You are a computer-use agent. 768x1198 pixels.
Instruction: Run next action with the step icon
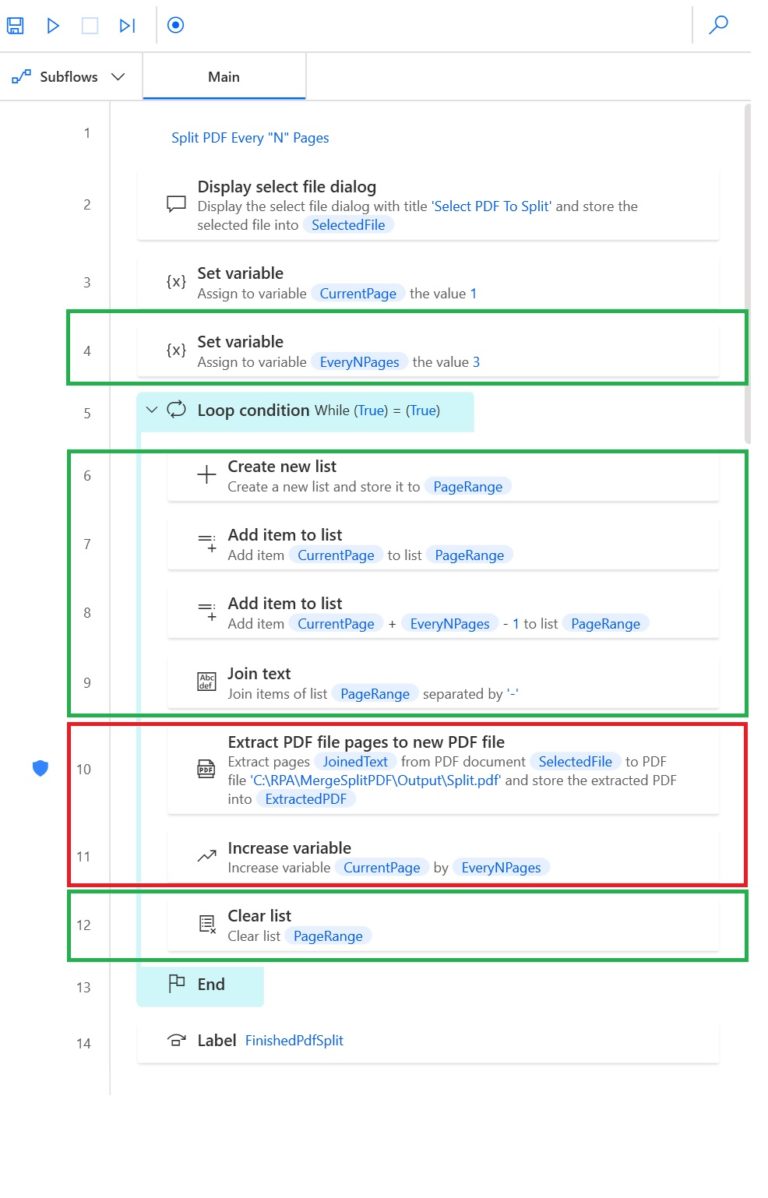click(x=126, y=25)
